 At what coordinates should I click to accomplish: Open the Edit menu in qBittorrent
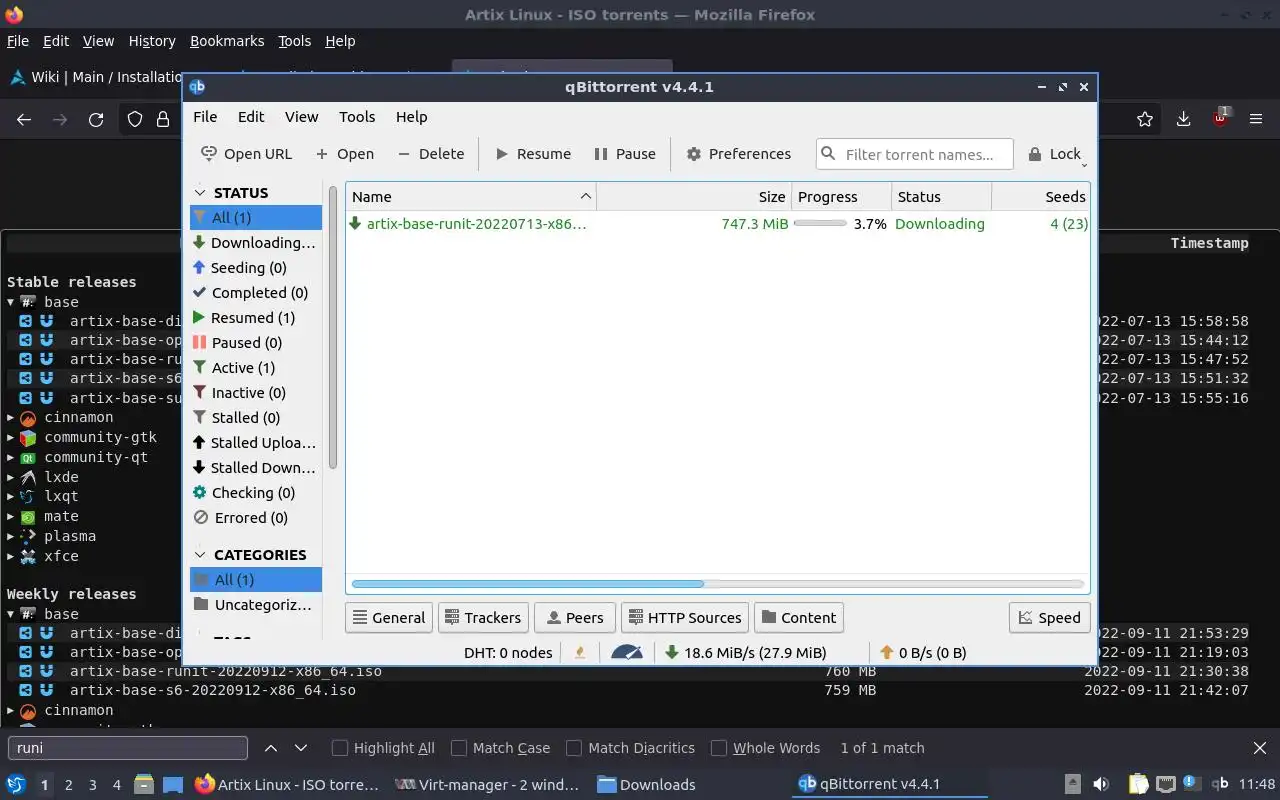(x=251, y=117)
